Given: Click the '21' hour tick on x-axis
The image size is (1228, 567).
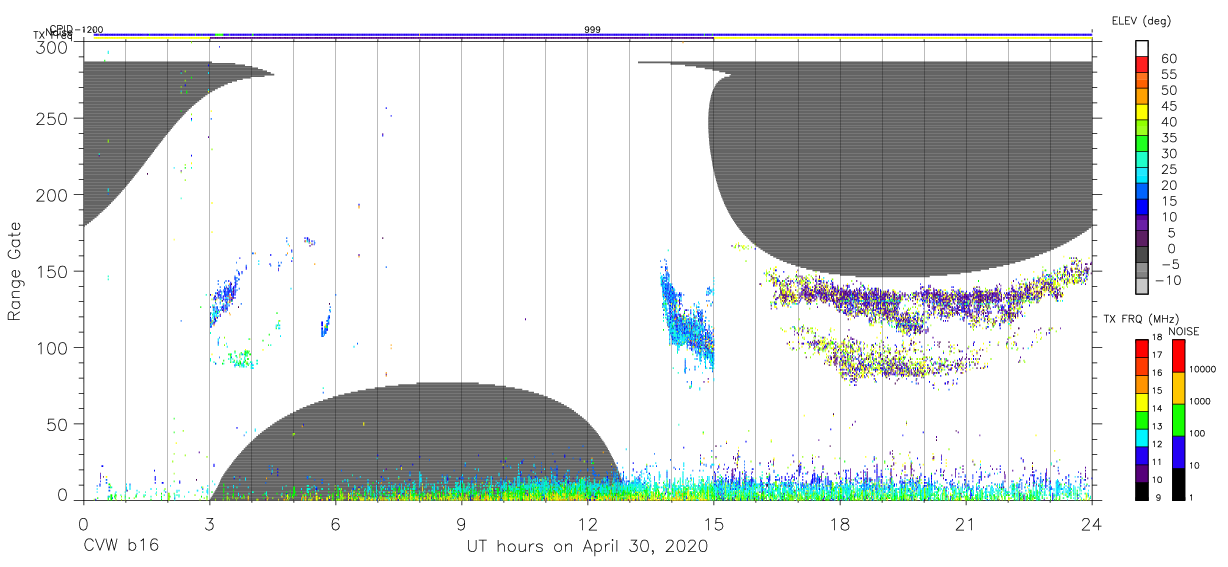Looking at the screenshot, I should (966, 524).
